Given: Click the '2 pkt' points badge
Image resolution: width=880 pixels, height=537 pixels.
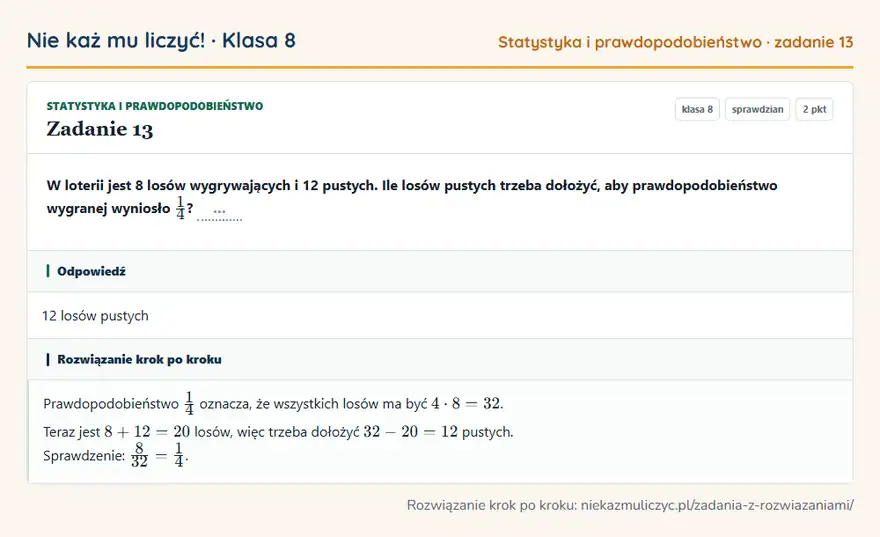Looking at the screenshot, I should [814, 109].
